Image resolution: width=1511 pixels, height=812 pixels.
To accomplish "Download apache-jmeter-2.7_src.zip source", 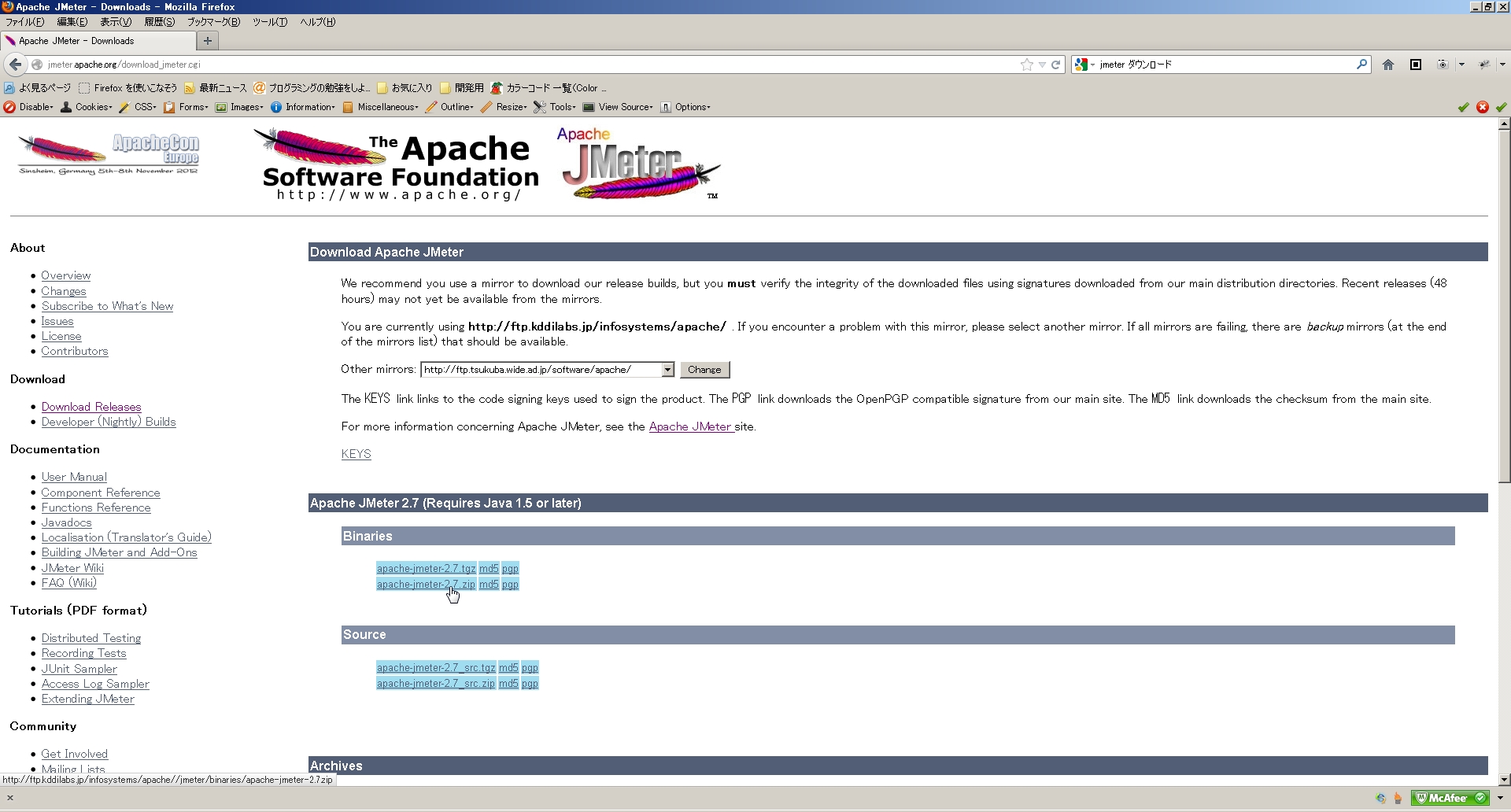I will (x=436, y=684).
